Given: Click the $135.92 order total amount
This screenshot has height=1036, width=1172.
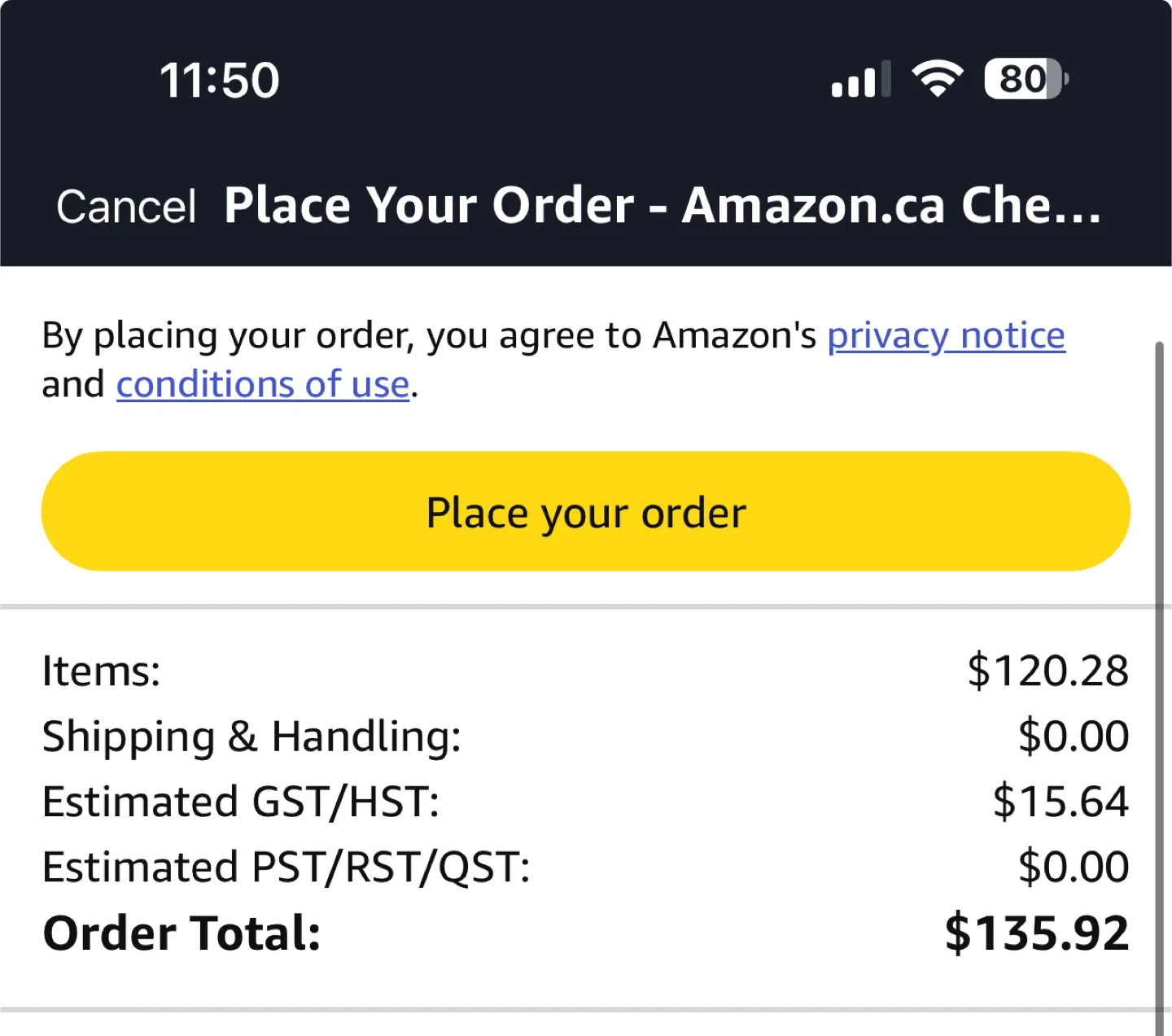Looking at the screenshot, I should 1036,933.
